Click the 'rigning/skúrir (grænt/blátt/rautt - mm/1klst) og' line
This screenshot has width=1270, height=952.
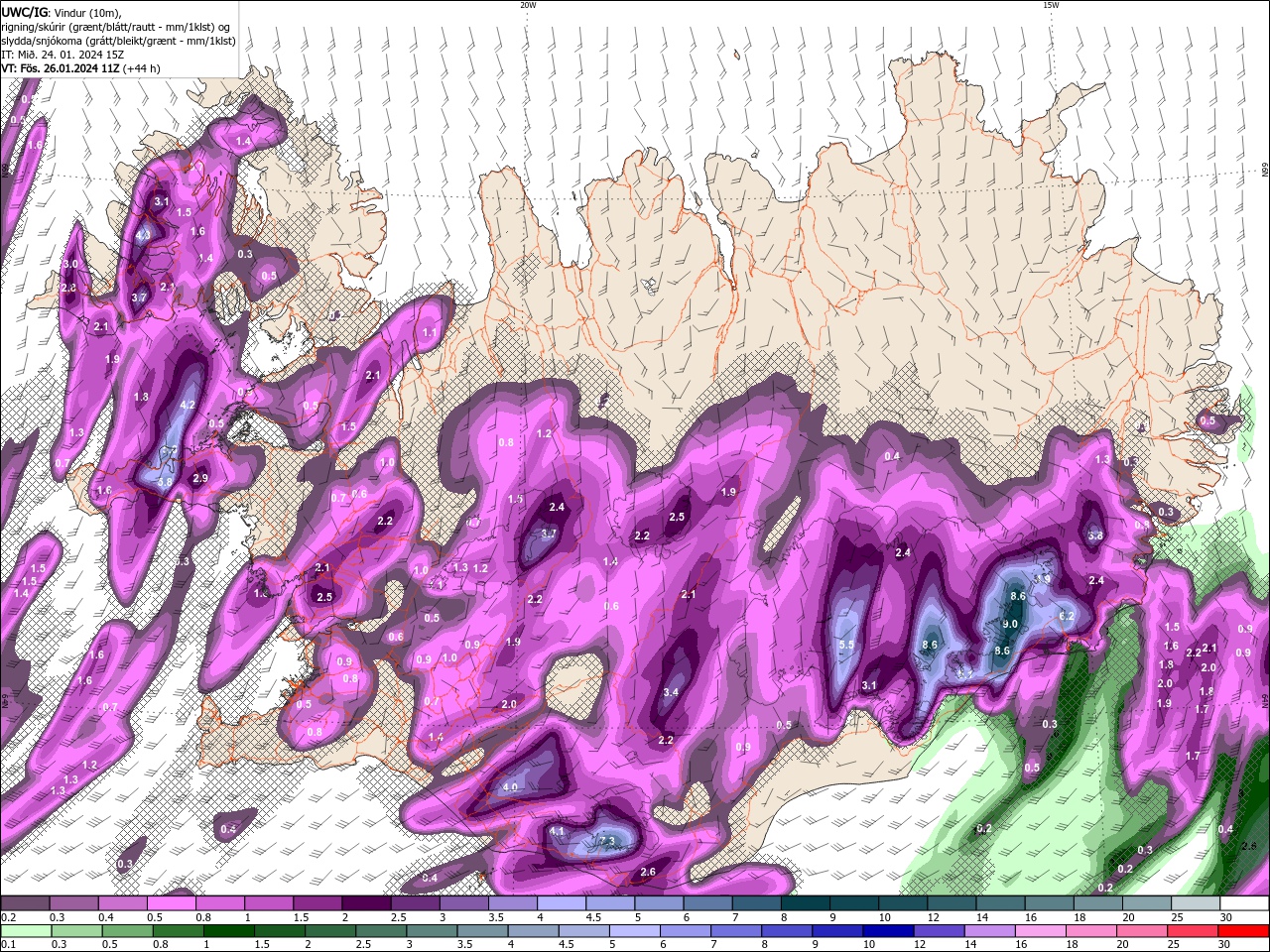[x=117, y=27]
